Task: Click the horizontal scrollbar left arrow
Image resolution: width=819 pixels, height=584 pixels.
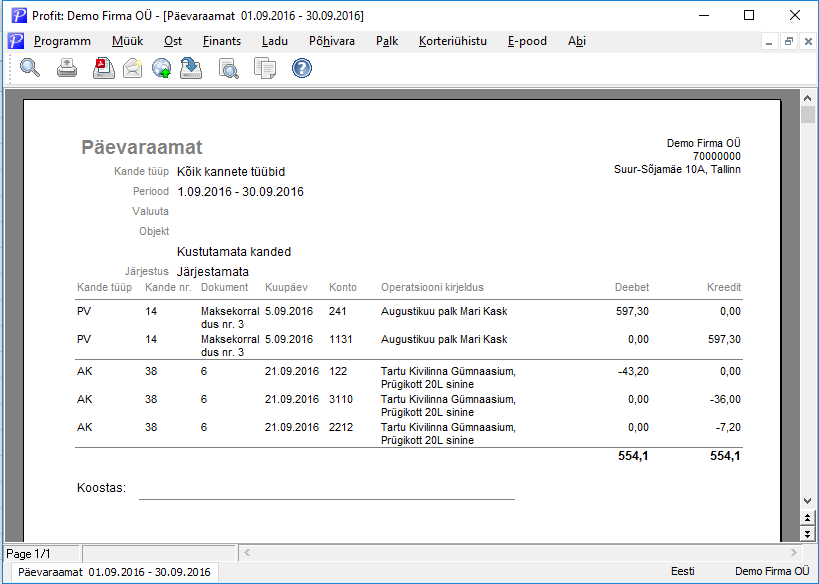Action: pos(247,553)
